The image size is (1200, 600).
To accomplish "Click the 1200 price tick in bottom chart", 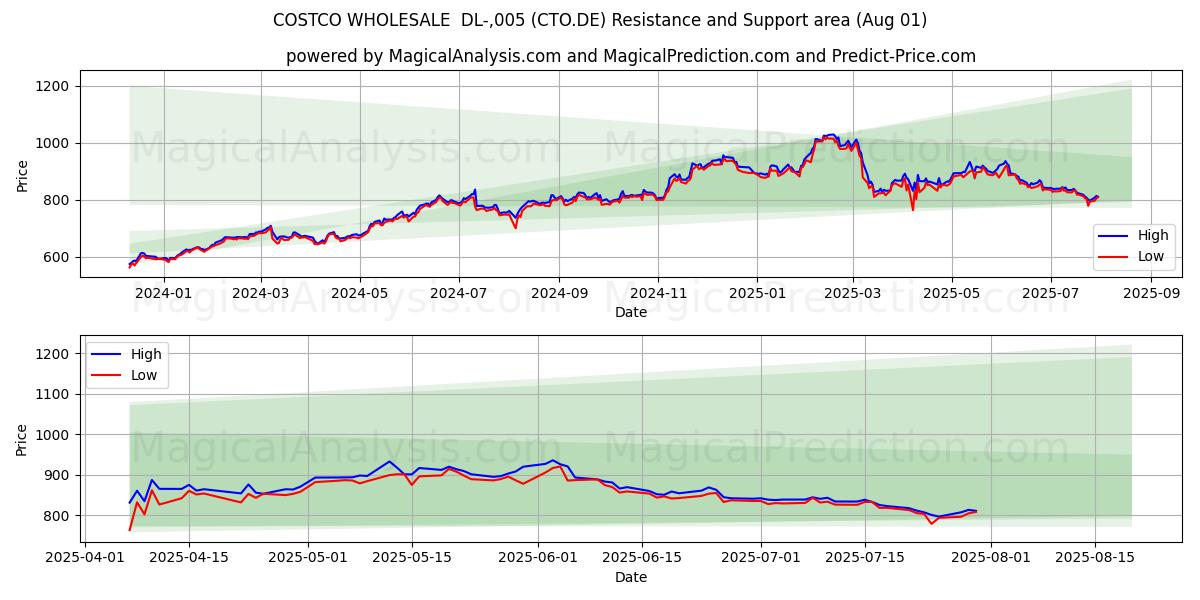I will click(x=52, y=354).
